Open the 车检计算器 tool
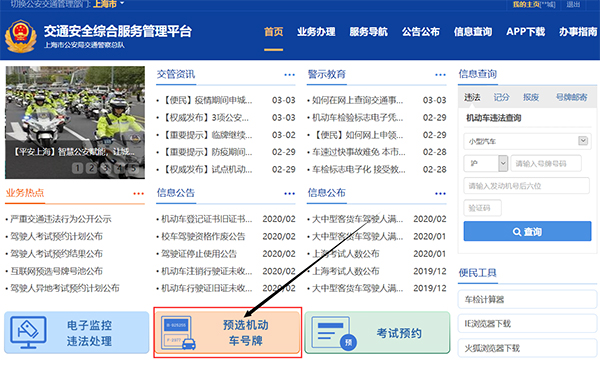The width and height of the screenshot is (600, 368). [x=527, y=300]
